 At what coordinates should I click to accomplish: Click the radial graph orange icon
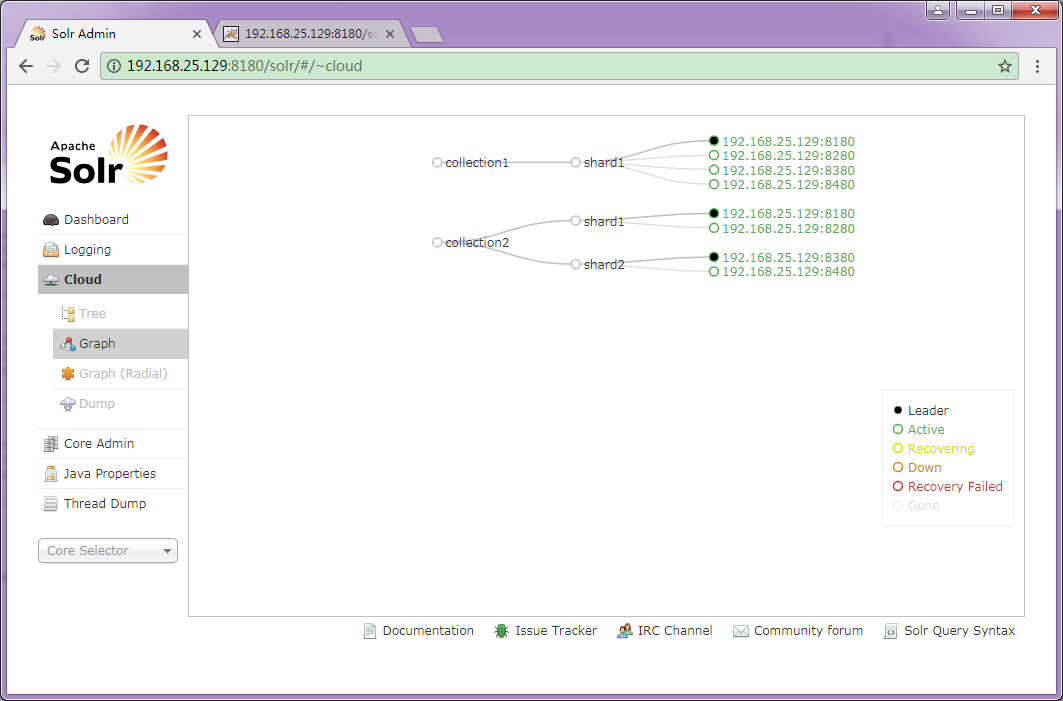pyautogui.click(x=68, y=374)
